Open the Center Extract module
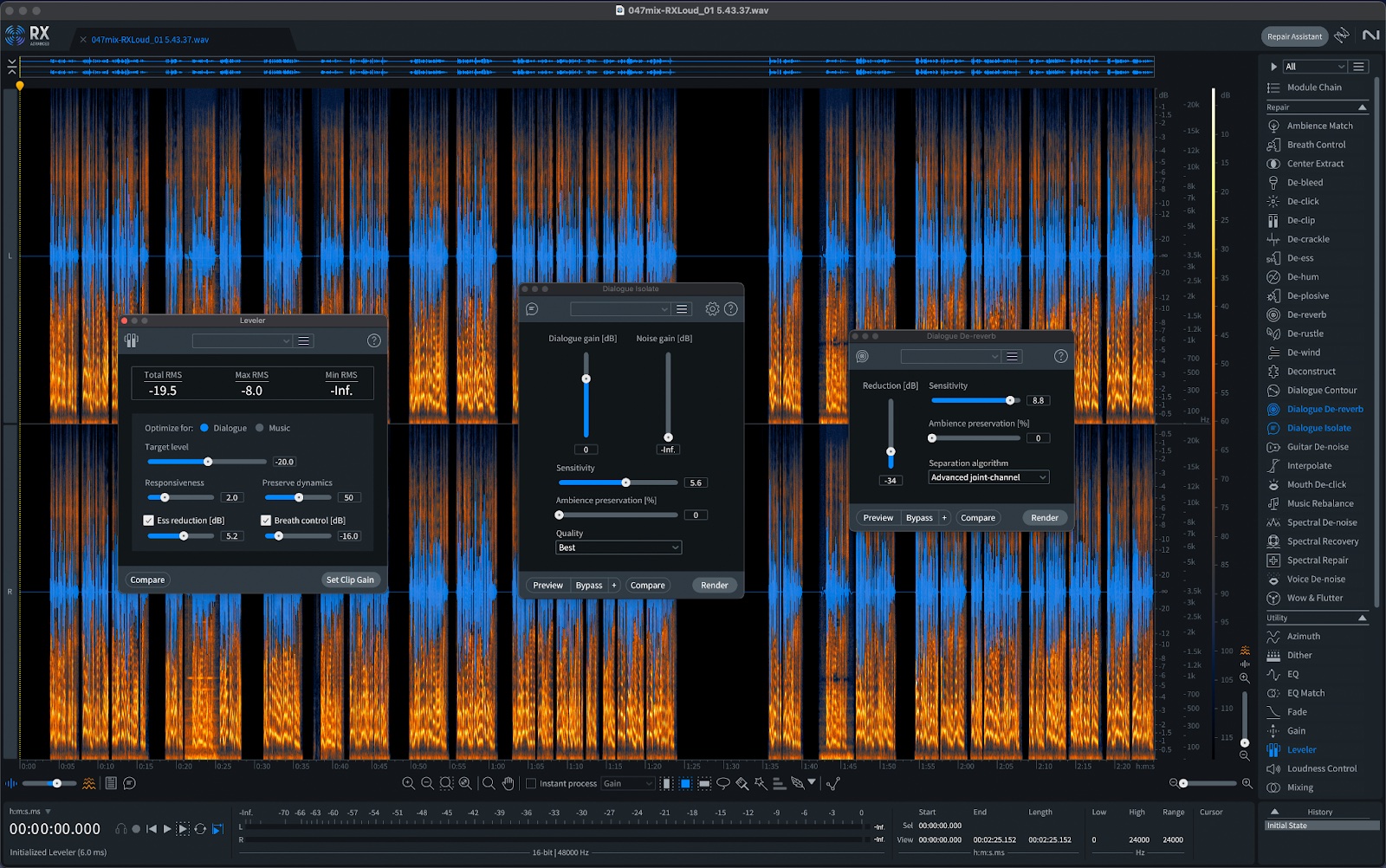 [x=1314, y=164]
